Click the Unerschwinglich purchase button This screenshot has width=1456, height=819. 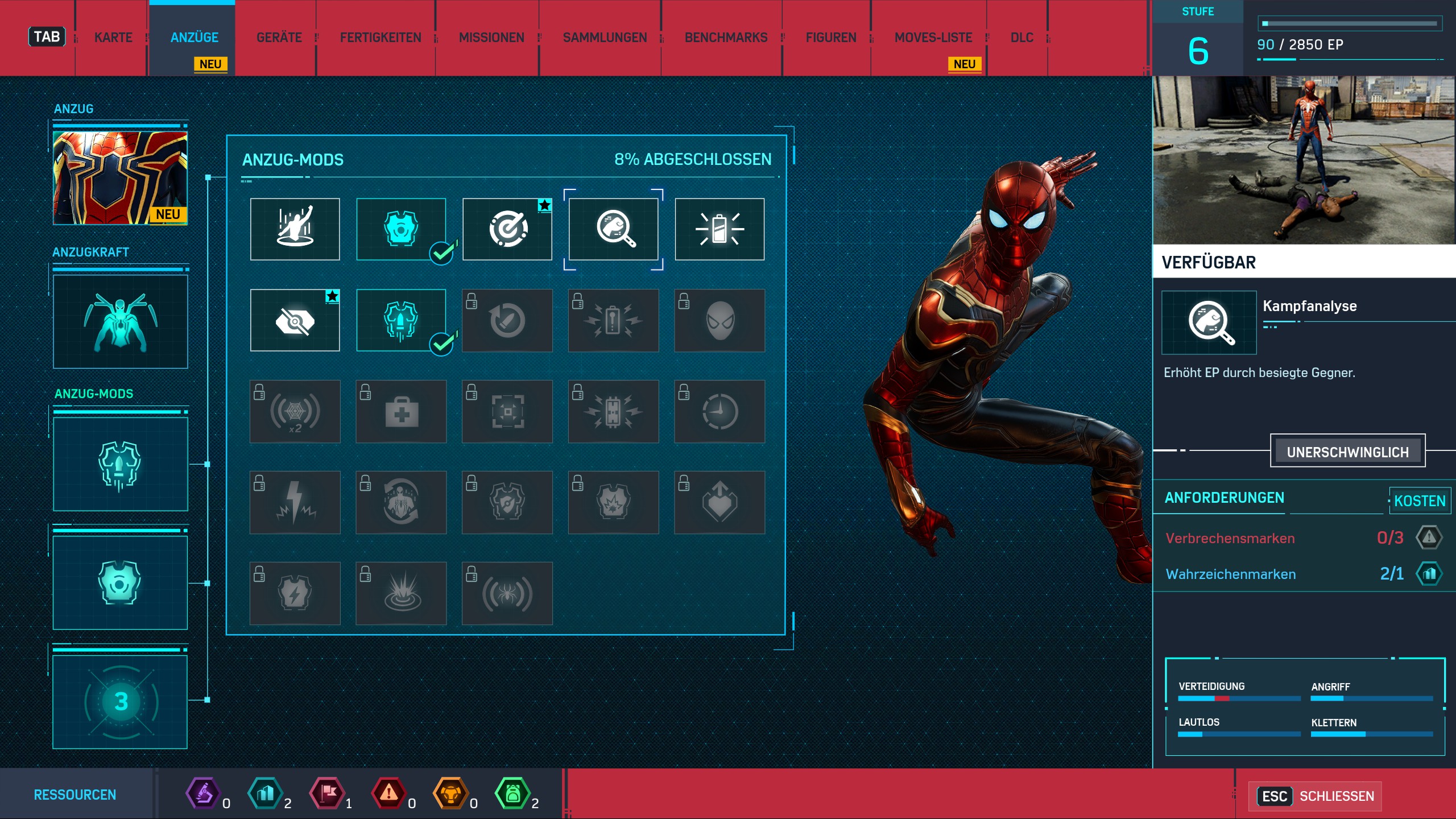1347,452
